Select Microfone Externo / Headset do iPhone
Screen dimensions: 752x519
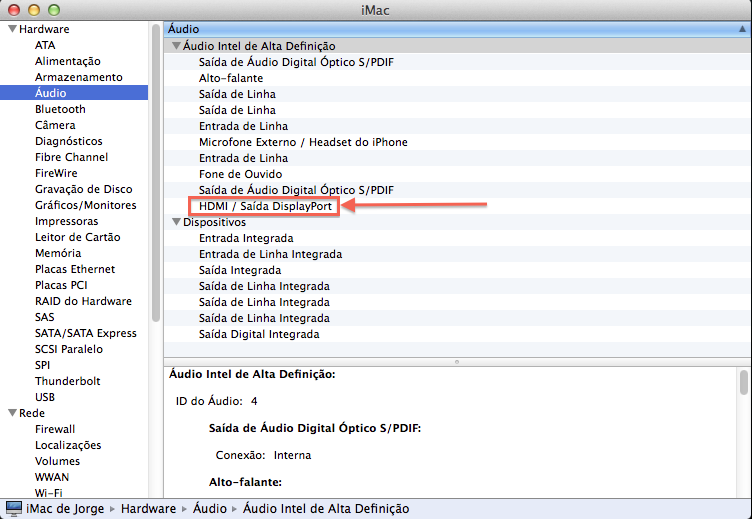303,142
